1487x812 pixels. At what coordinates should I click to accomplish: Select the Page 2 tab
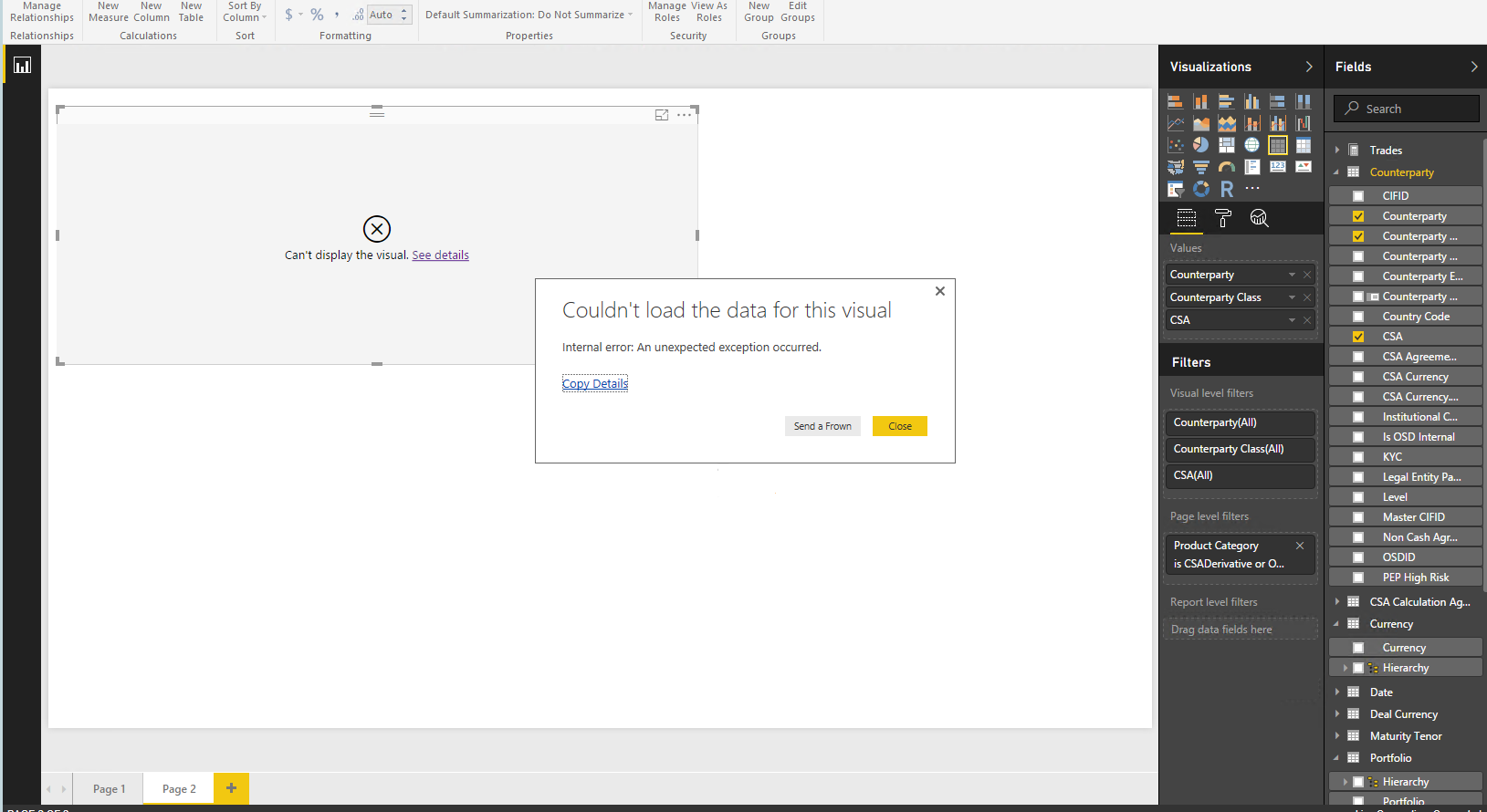pos(179,789)
